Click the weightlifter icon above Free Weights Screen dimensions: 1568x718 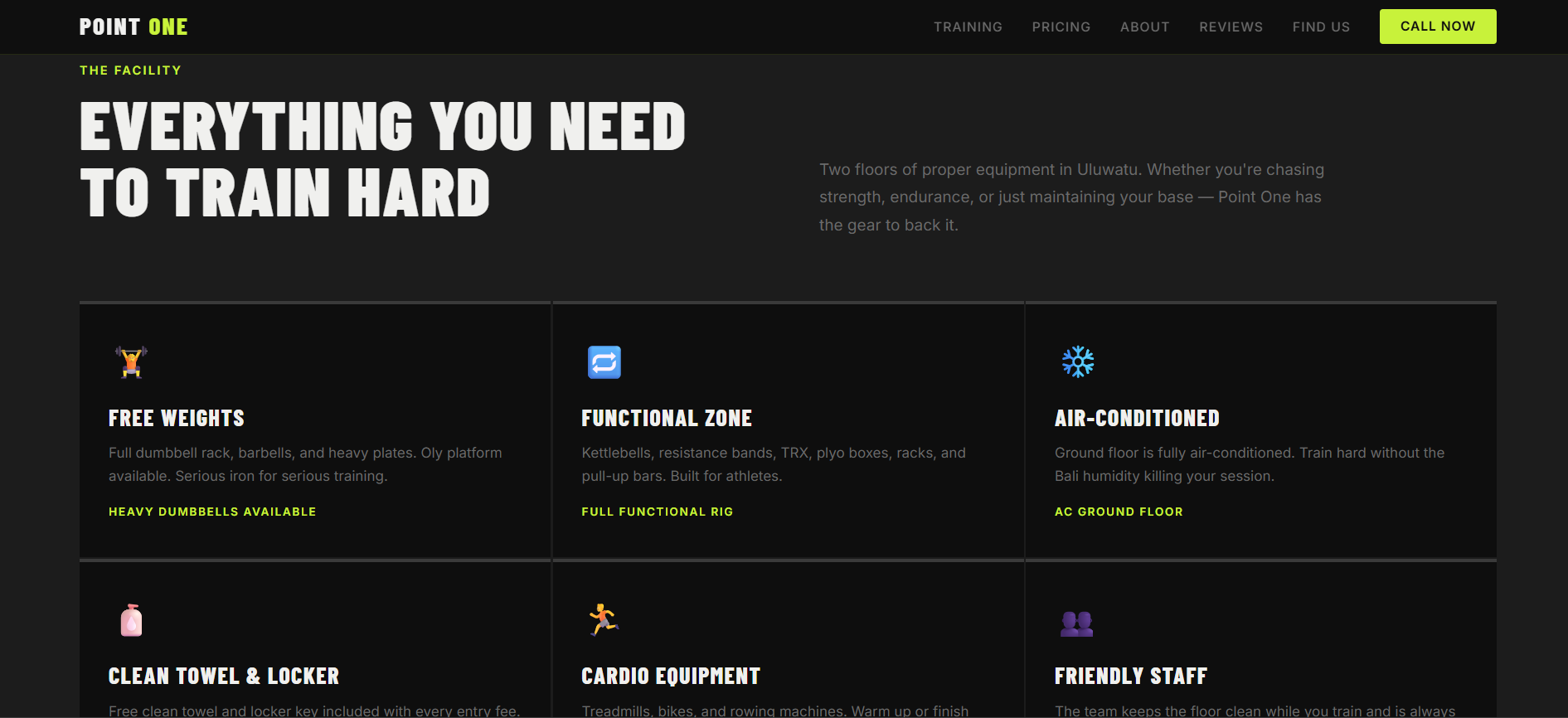coord(131,362)
